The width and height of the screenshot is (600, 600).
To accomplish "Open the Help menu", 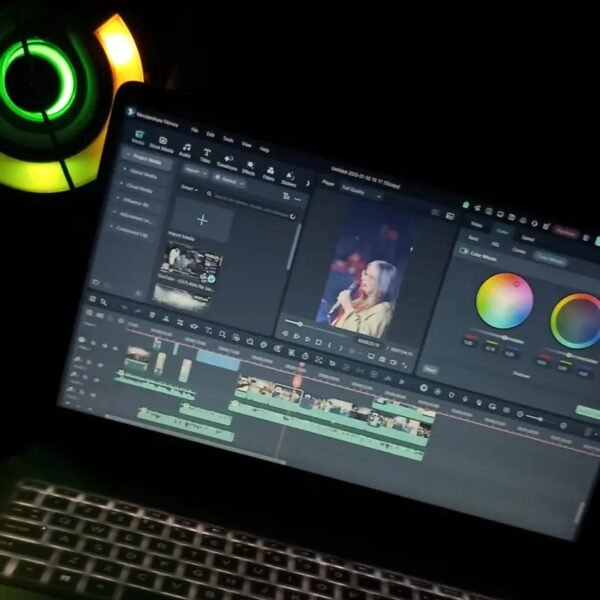I will click(264, 149).
